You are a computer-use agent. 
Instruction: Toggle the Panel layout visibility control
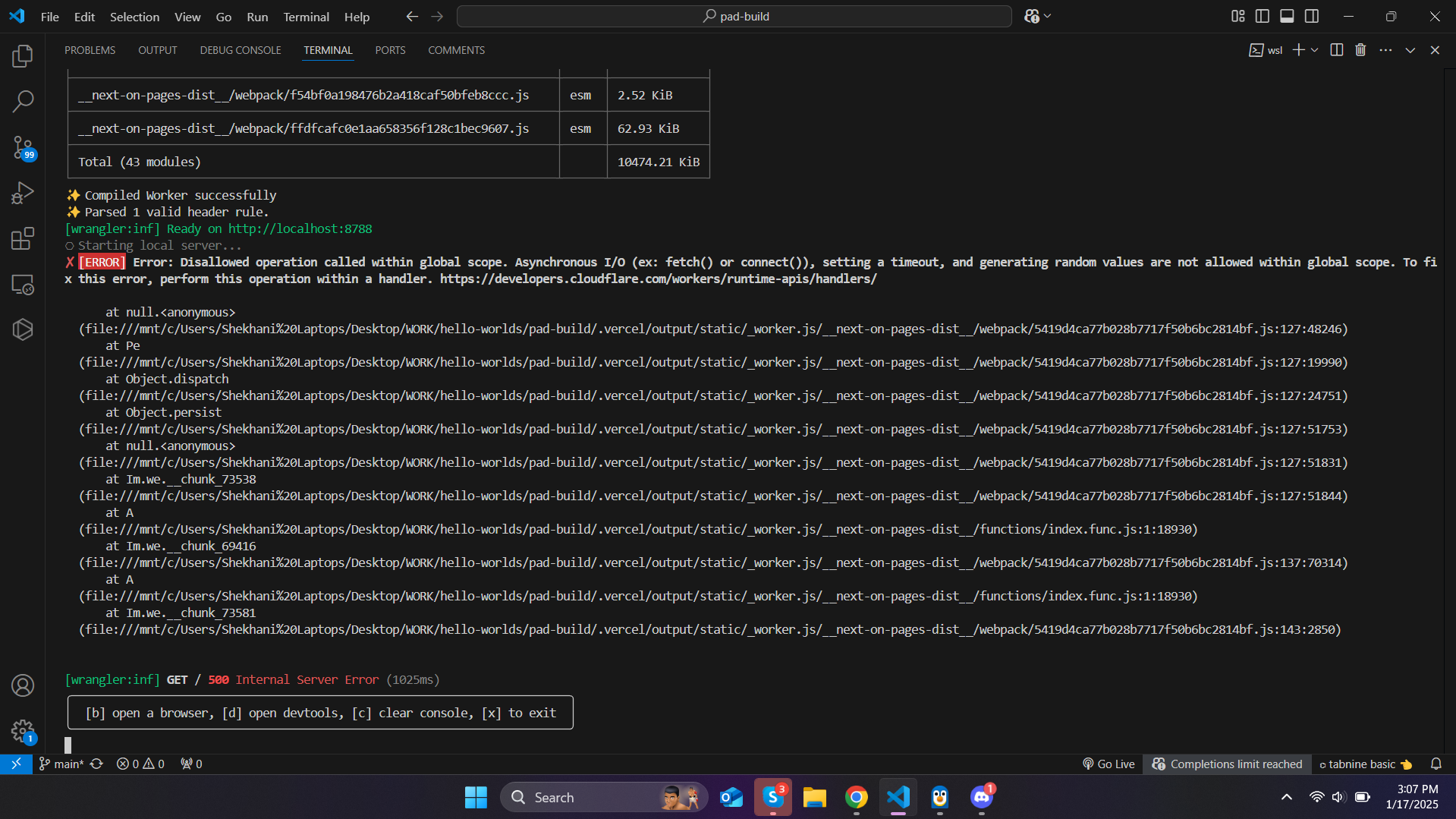[x=1287, y=15]
